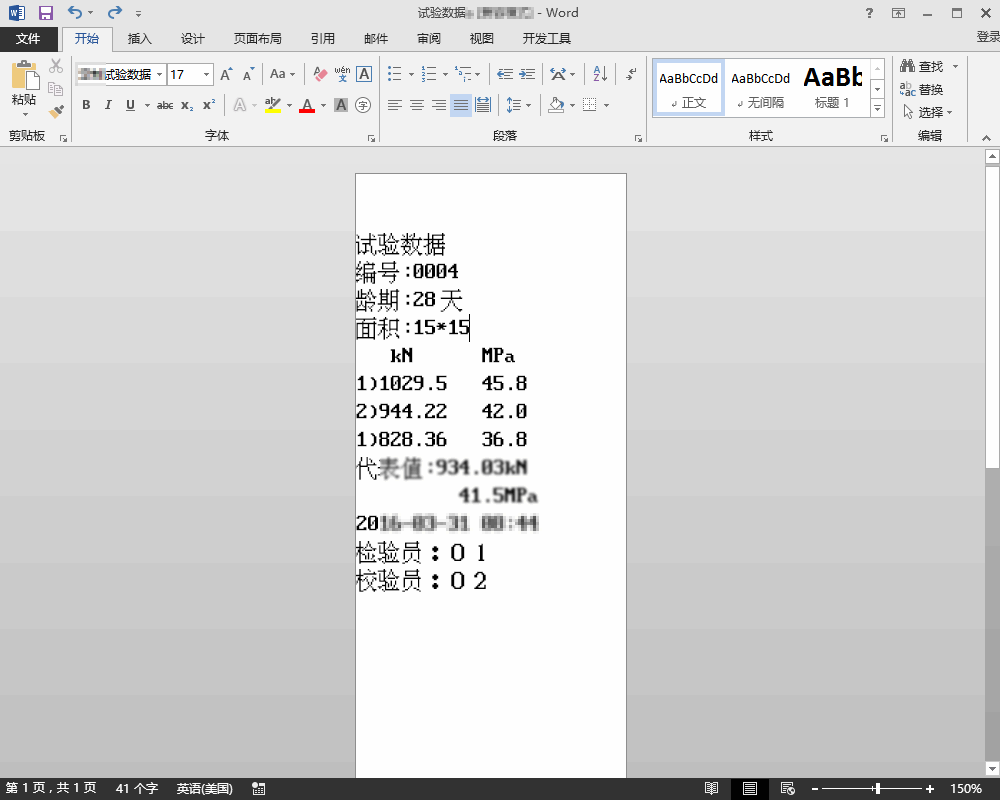The width and height of the screenshot is (1000, 800).
Task: Open the font size dropdown showing 17
Action: [207, 75]
